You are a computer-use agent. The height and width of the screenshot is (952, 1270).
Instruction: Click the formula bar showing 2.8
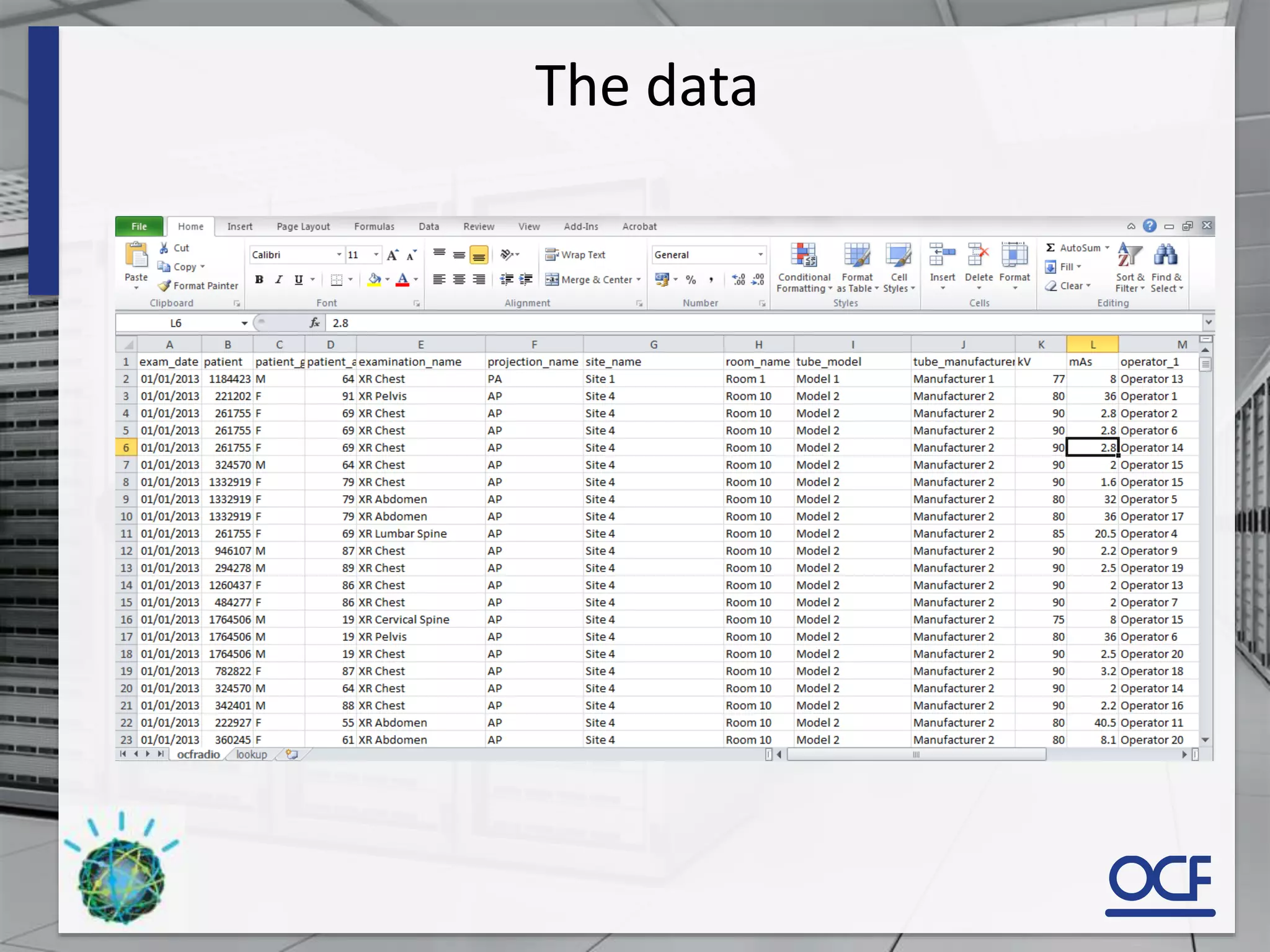coord(765,323)
